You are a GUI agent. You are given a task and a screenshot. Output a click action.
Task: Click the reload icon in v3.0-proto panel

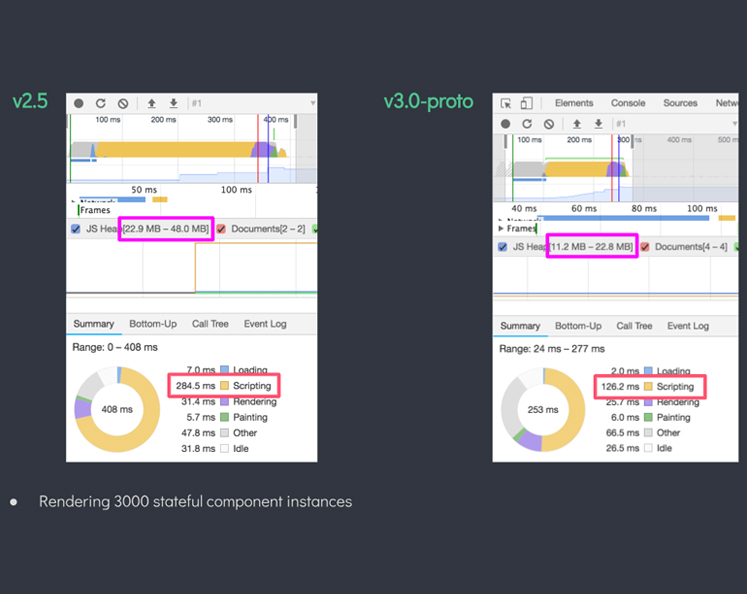pos(527,124)
